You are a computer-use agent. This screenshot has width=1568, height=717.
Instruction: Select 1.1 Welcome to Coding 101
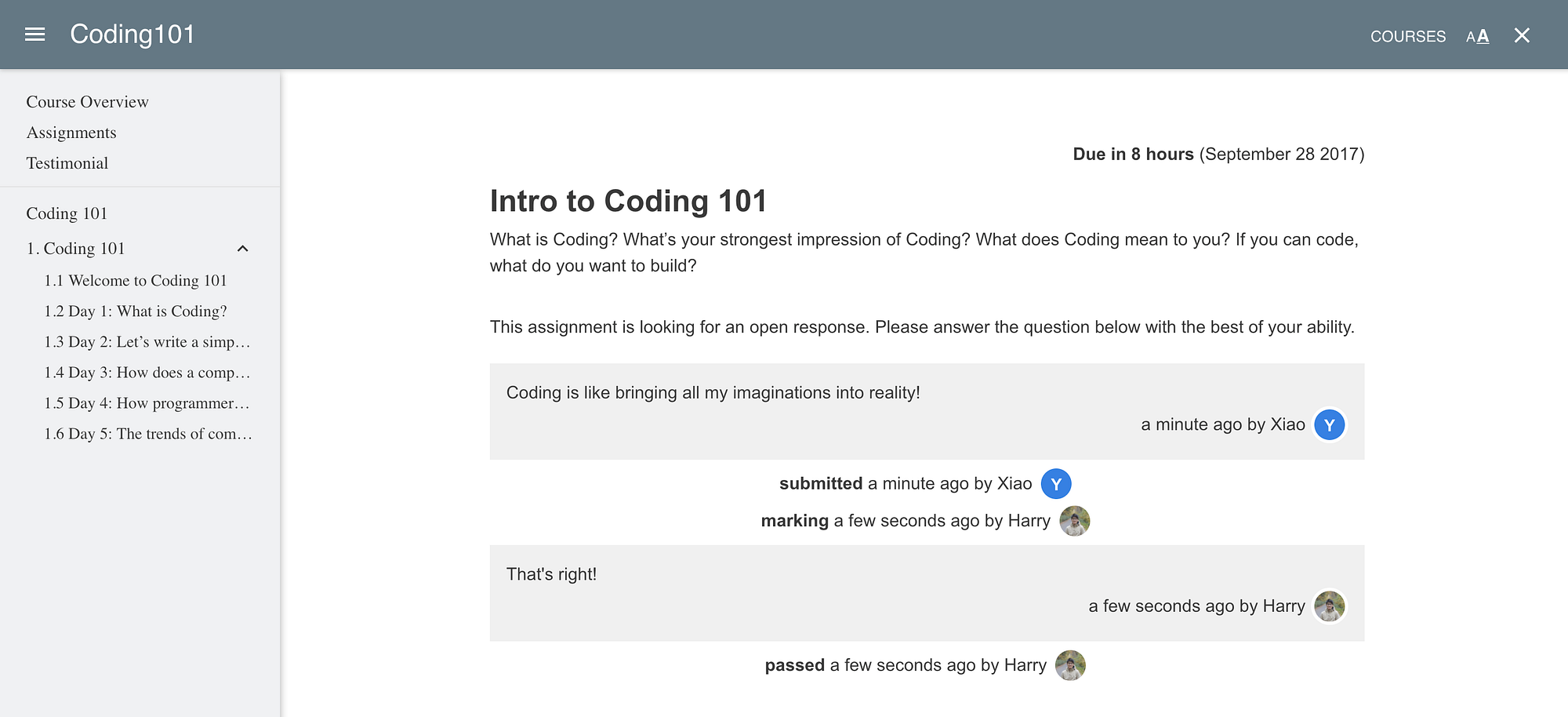pos(136,281)
